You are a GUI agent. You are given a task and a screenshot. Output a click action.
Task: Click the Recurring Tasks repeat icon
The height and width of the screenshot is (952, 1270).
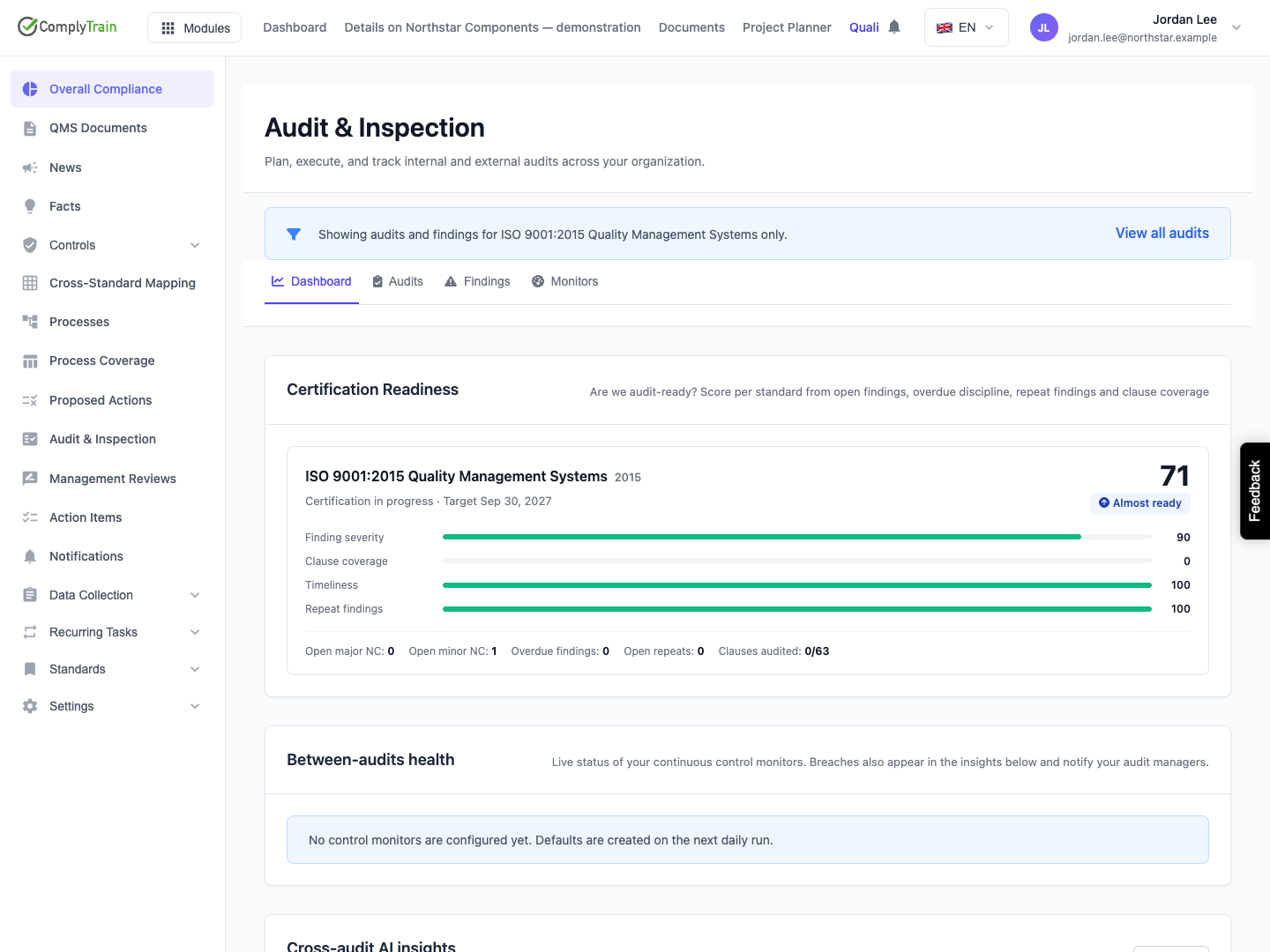click(x=30, y=632)
